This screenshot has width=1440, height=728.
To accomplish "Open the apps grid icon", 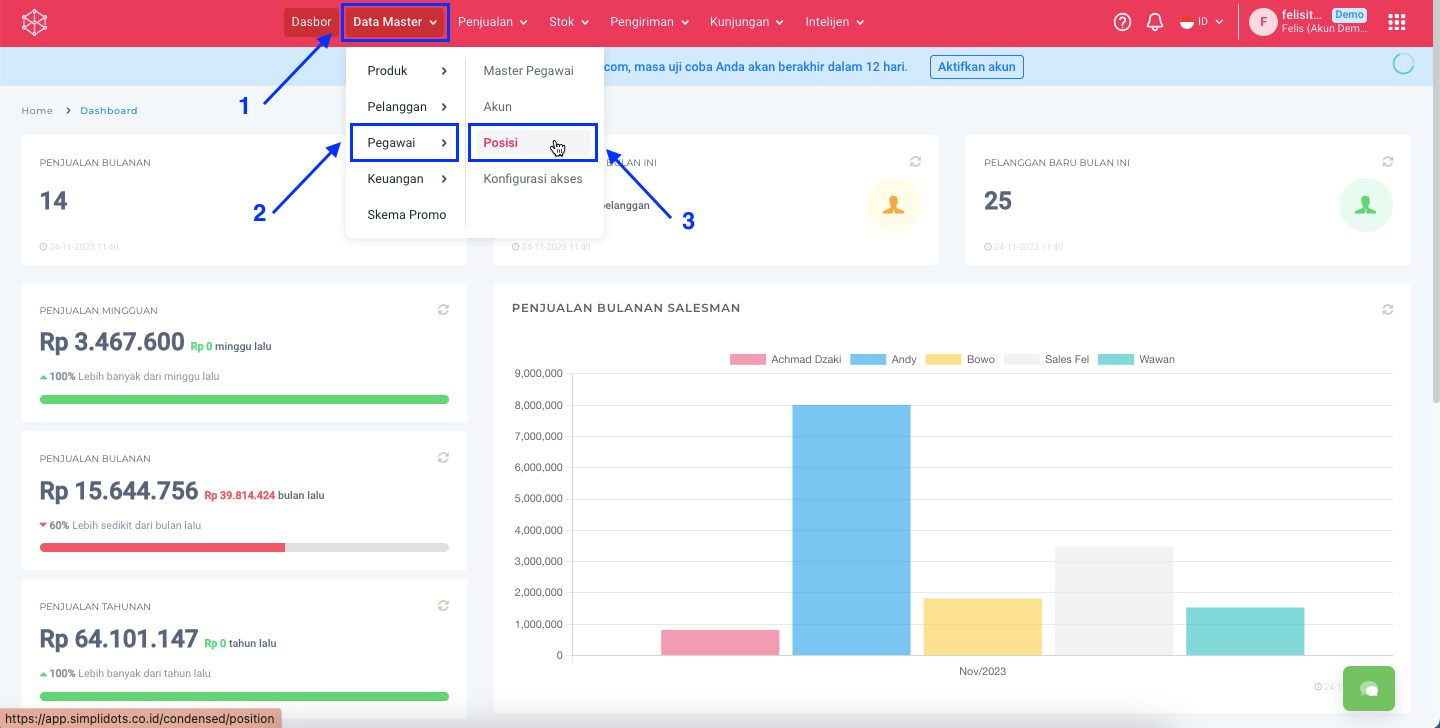I will [1397, 22].
